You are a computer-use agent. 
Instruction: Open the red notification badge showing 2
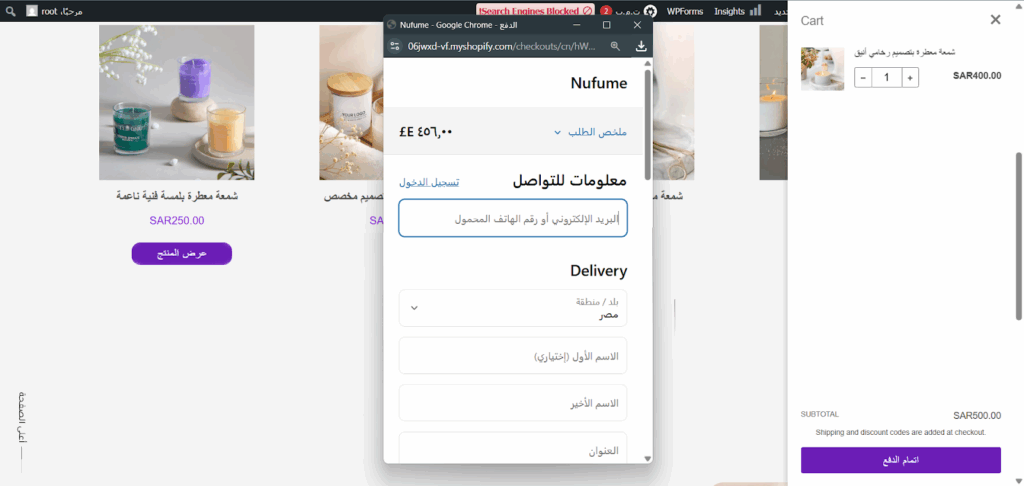[606, 10]
